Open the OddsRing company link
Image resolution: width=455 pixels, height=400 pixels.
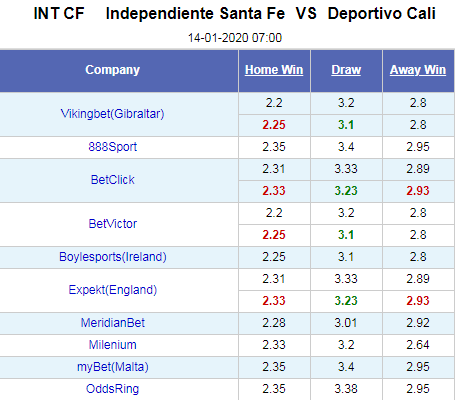113,389
